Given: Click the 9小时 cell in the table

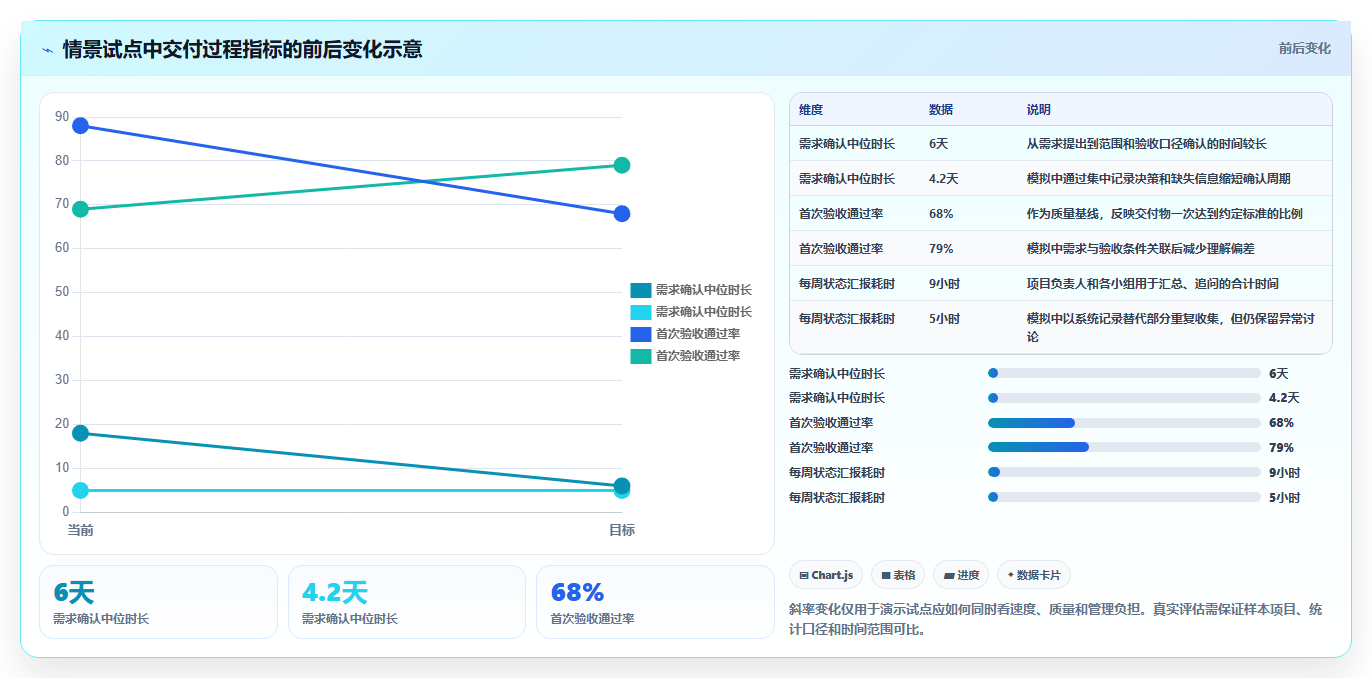Looking at the screenshot, I should [x=944, y=284].
